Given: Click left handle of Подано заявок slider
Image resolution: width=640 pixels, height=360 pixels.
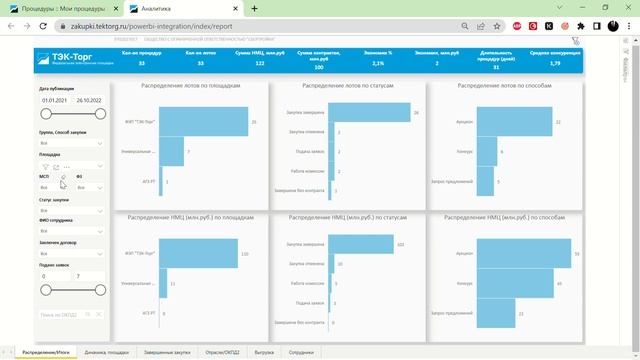Looking at the screenshot, I should point(46,290).
